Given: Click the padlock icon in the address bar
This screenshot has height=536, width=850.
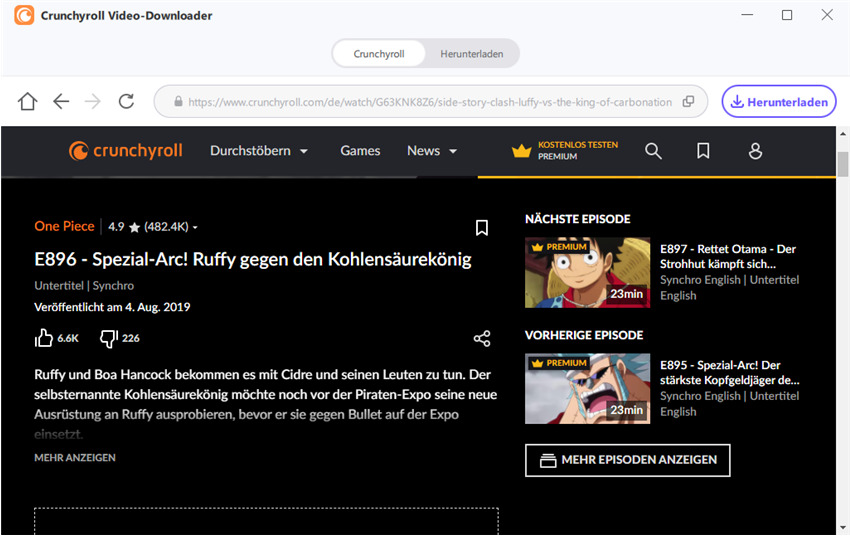Looking at the screenshot, I should [178, 101].
